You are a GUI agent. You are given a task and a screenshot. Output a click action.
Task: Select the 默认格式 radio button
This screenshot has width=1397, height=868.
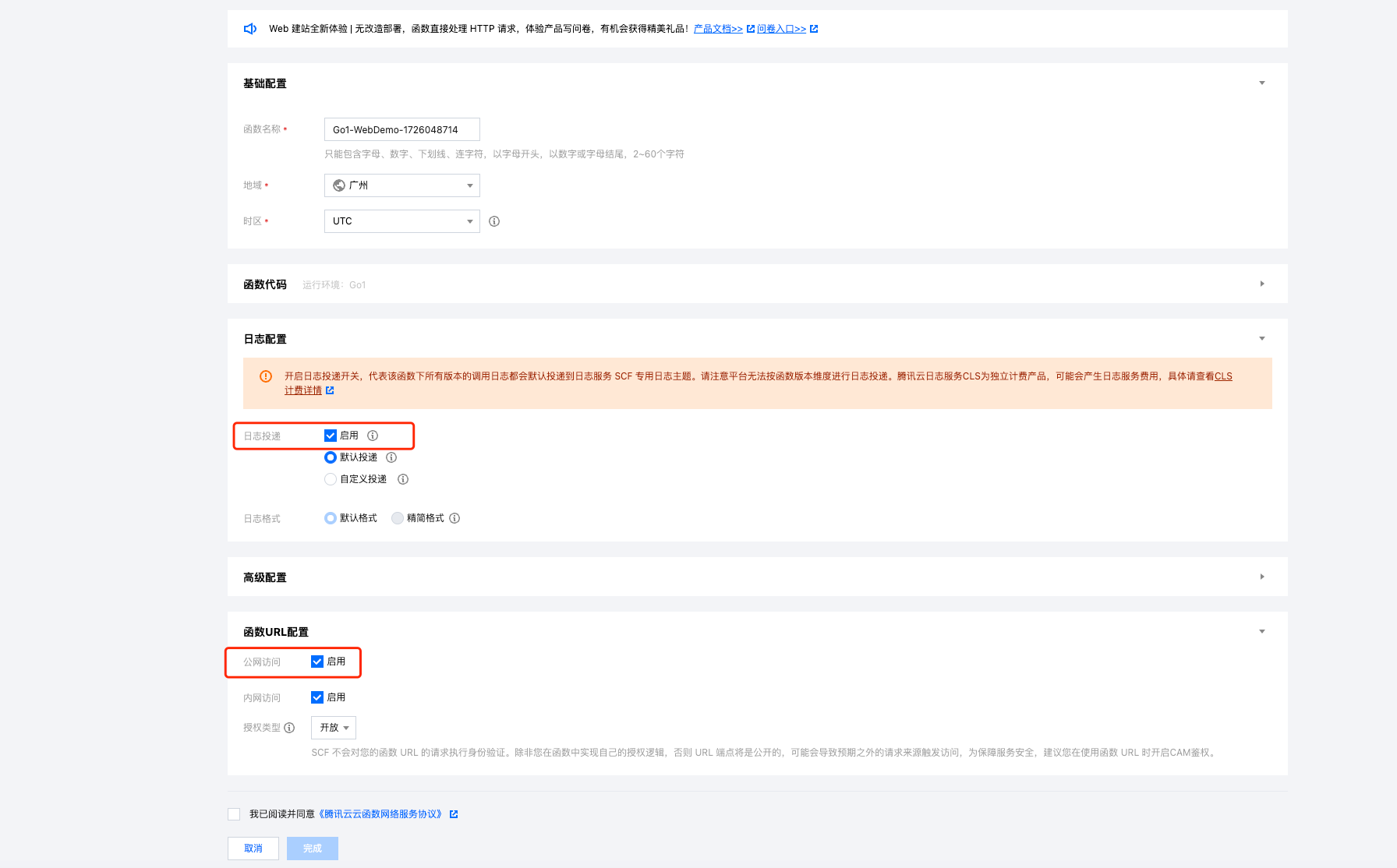point(331,518)
